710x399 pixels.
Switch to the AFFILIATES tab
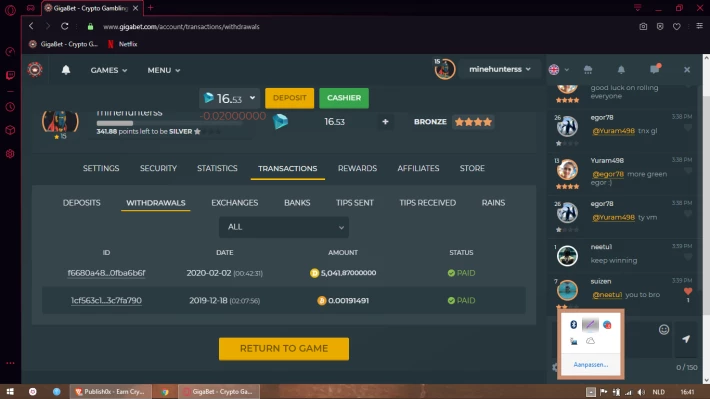(418, 168)
